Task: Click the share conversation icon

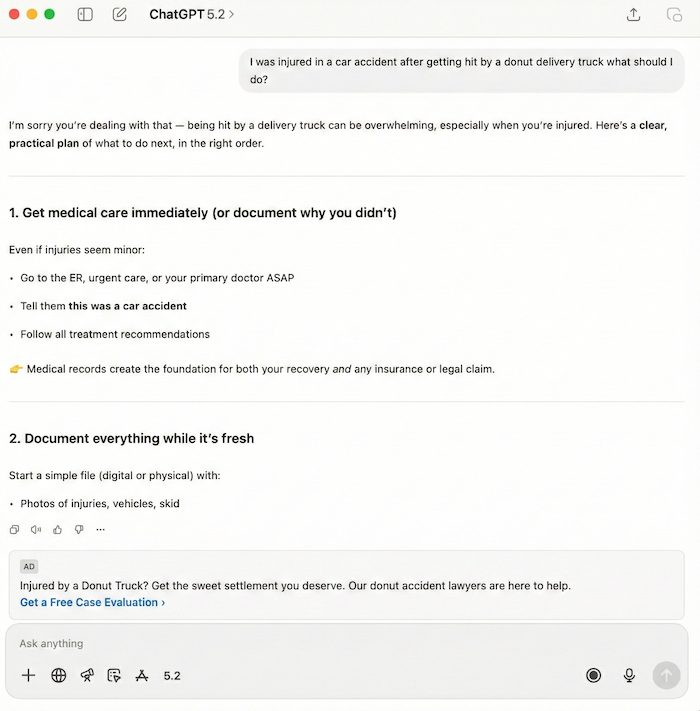Action: tap(633, 15)
